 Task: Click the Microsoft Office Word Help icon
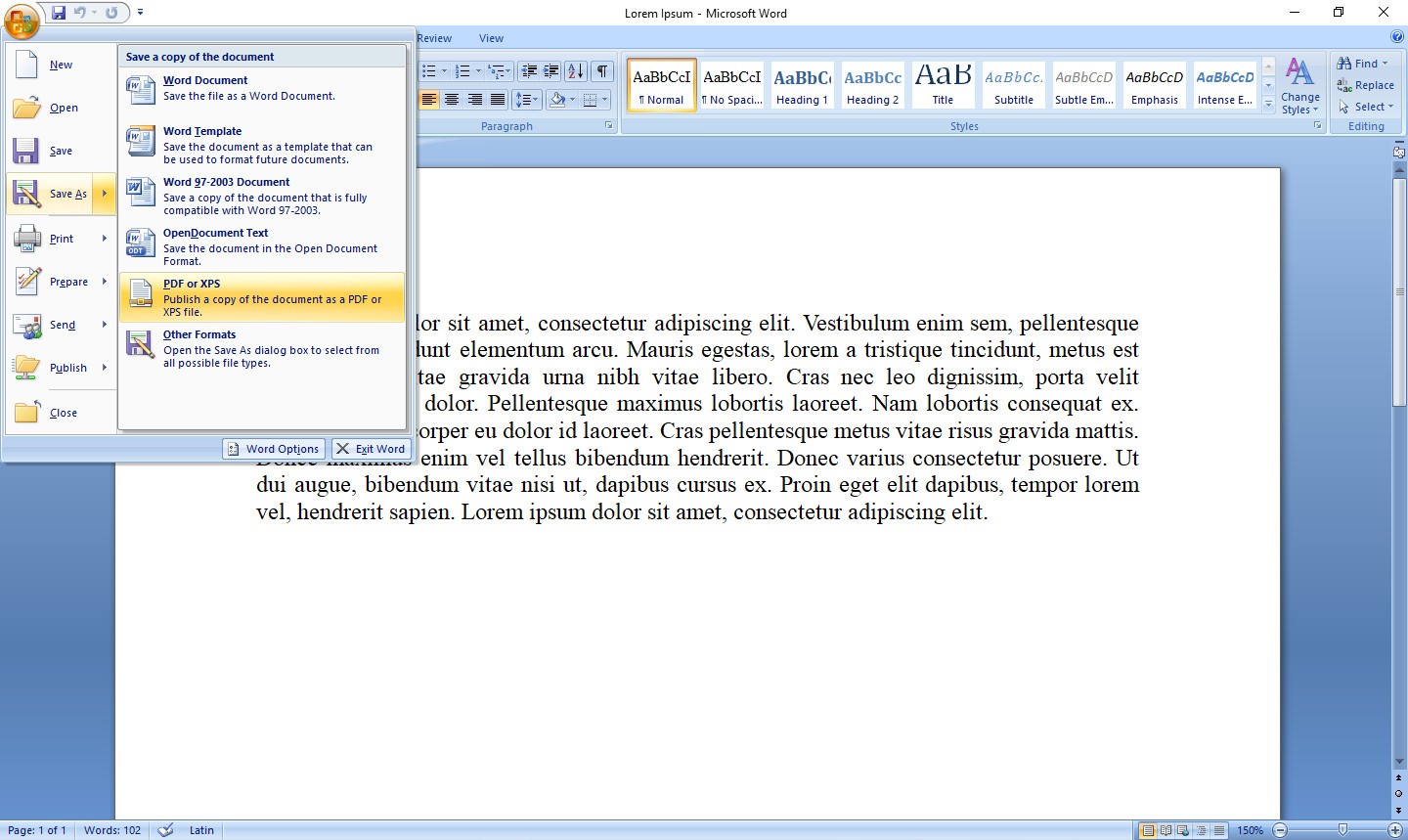pyautogui.click(x=1397, y=37)
